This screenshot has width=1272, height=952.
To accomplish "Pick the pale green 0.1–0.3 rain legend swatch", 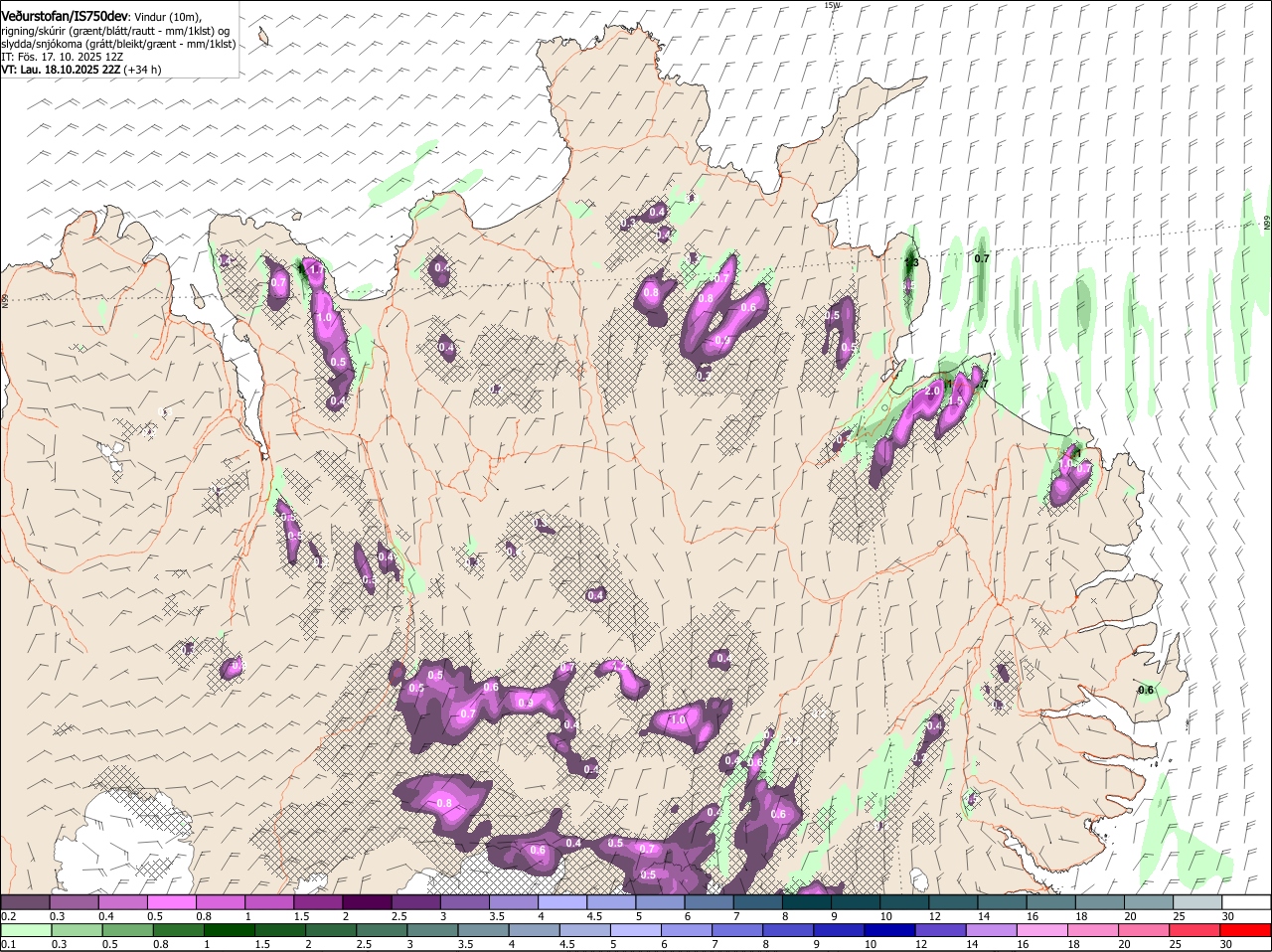I will 26,930.
